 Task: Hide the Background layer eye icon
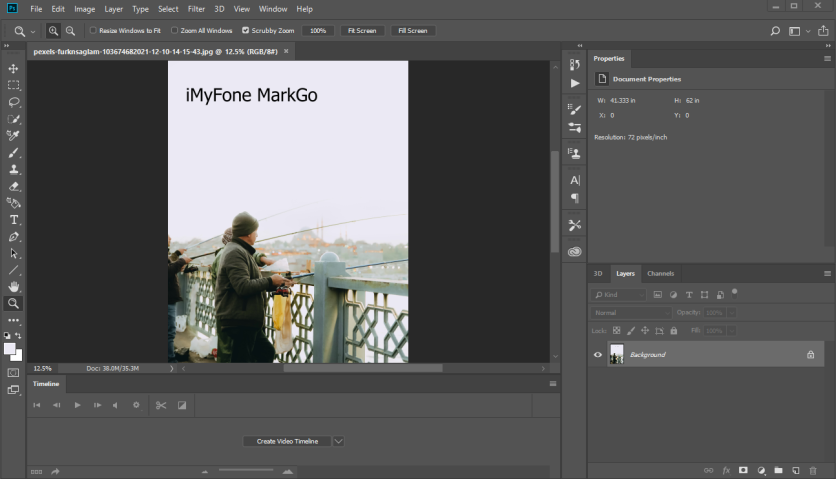(598, 354)
